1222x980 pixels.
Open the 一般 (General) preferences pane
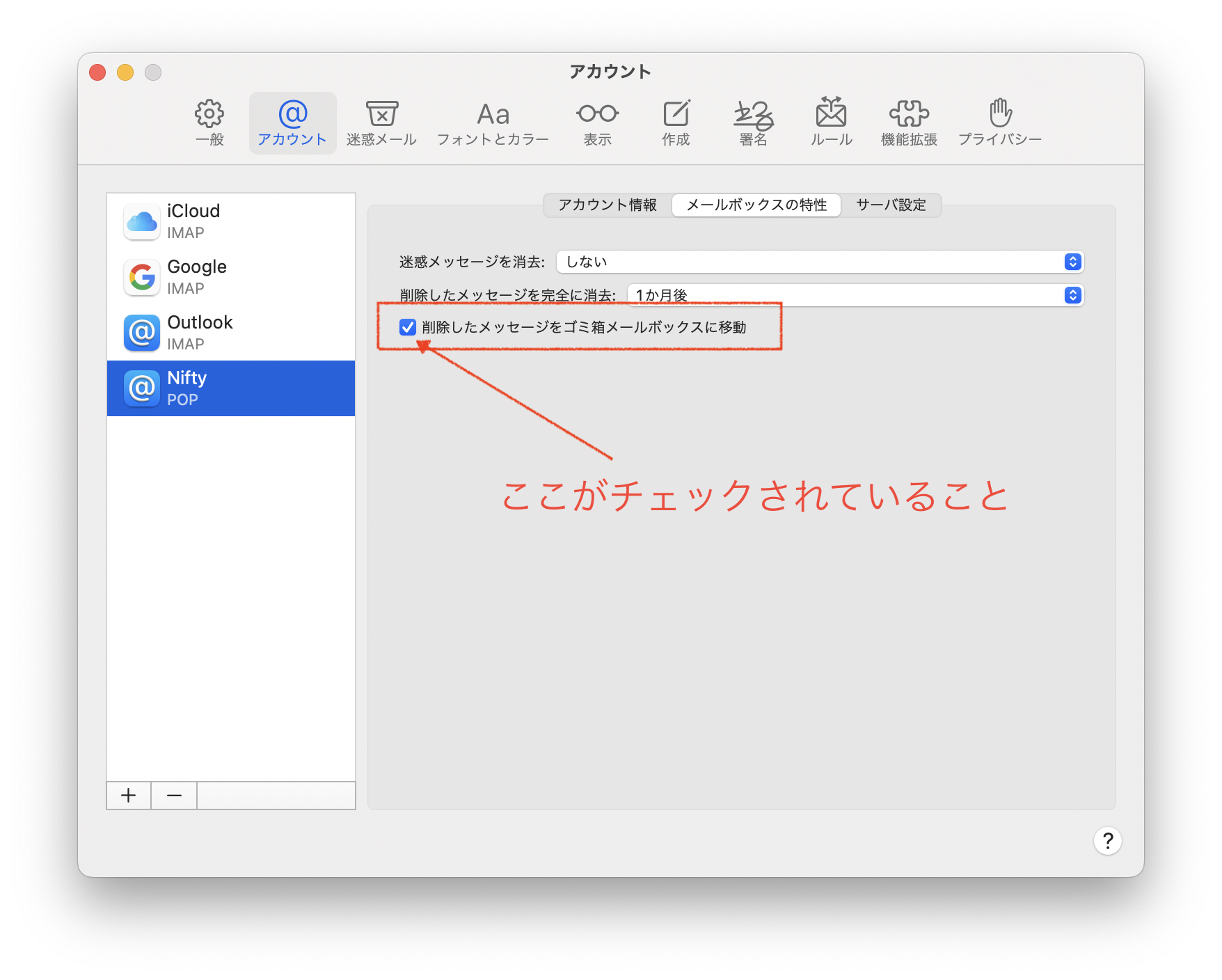click(x=209, y=122)
